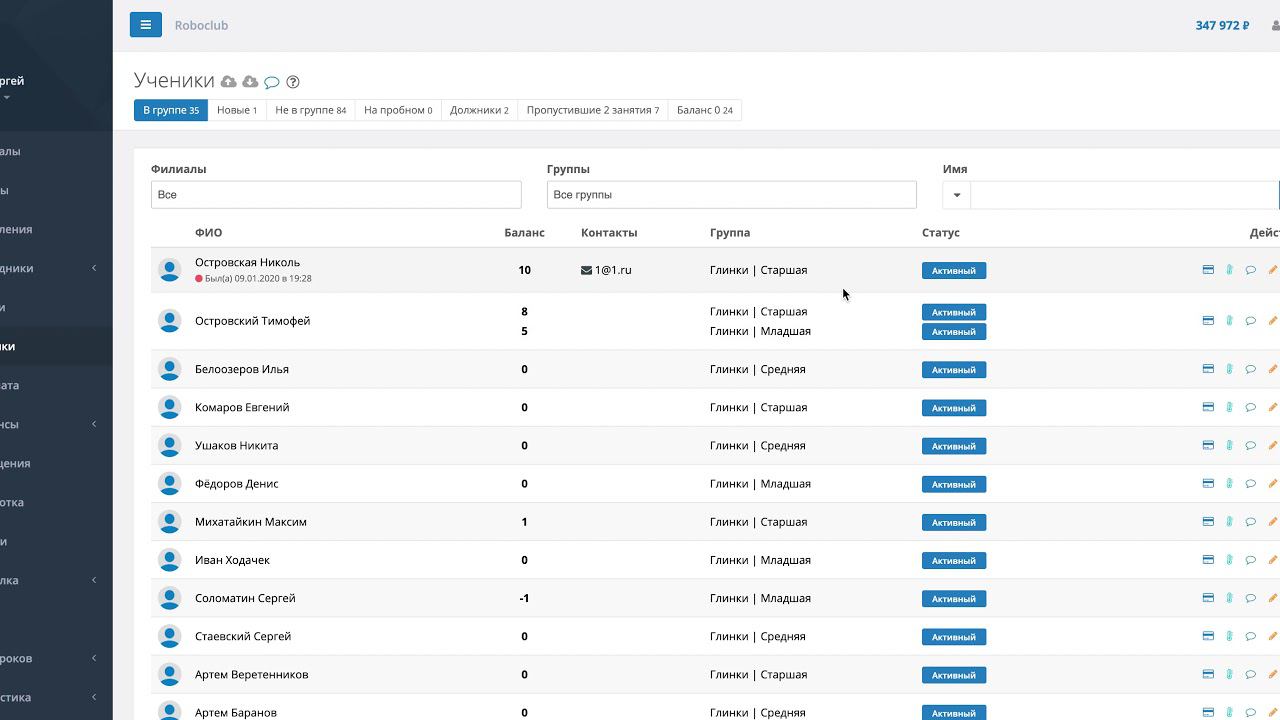The image size is (1280, 720).
Task: Open the Филиалы dropdown showing Все
Action: [x=336, y=195]
